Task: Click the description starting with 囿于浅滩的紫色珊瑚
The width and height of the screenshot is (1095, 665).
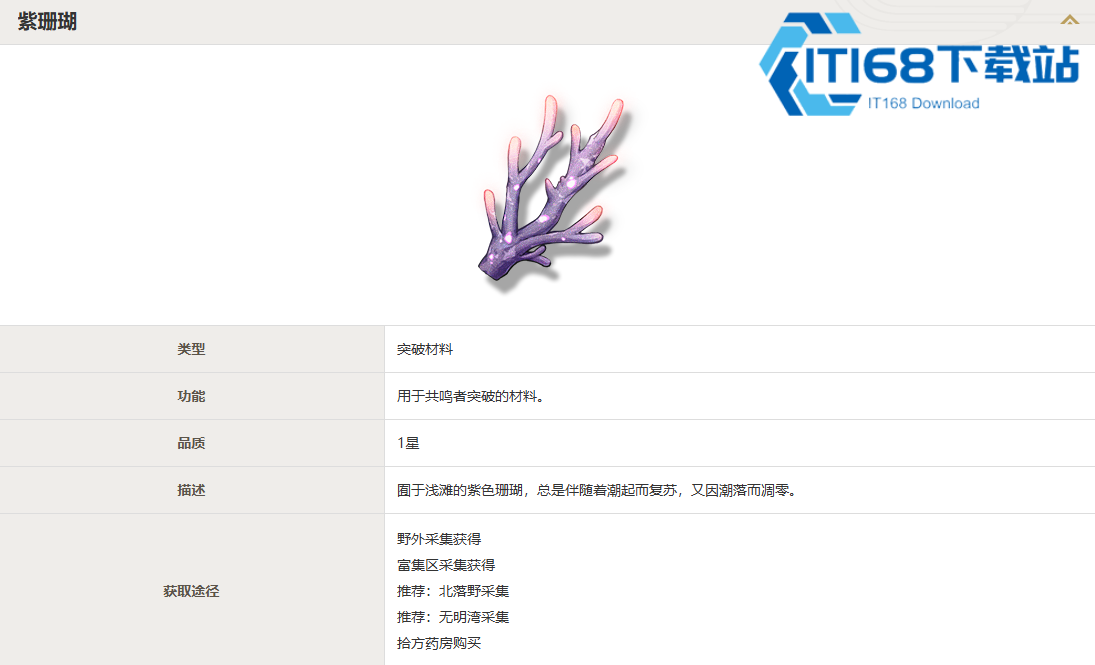Action: (x=598, y=490)
